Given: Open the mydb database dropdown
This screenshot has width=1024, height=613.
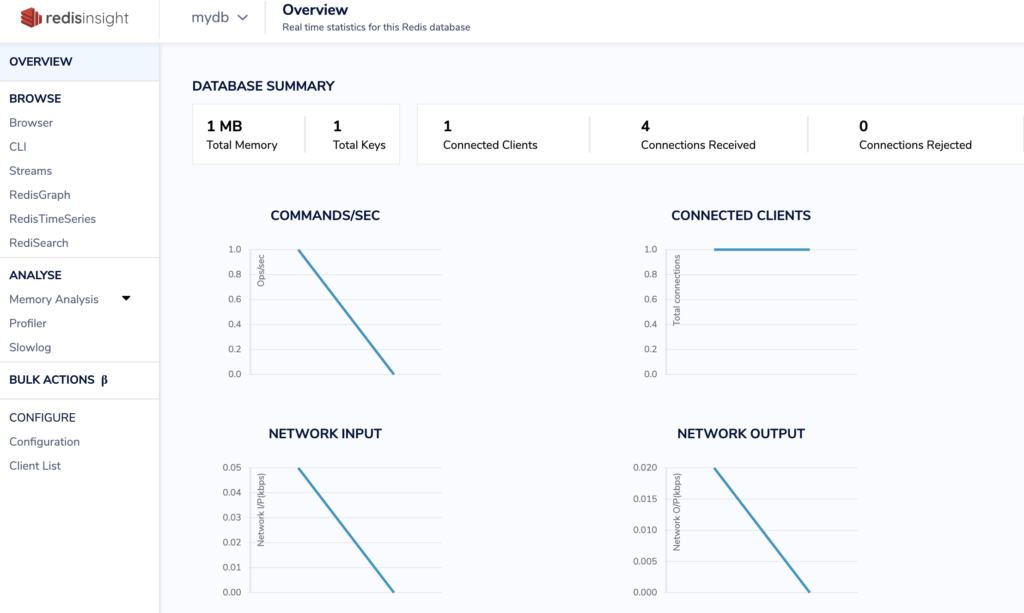Looking at the screenshot, I should pyautogui.click(x=219, y=18).
